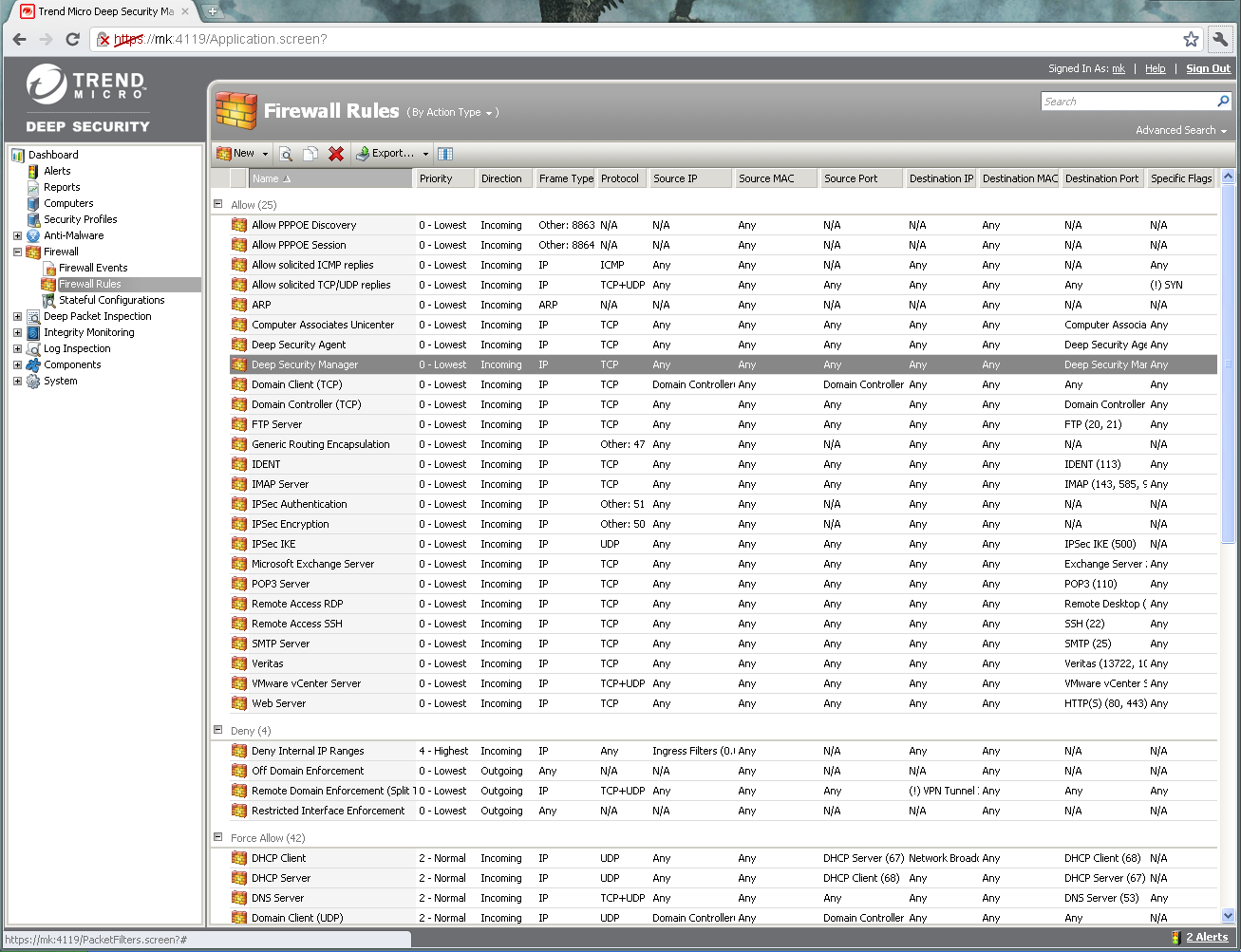Sort the table by Priority column header
The height and width of the screenshot is (952, 1241).
pyautogui.click(x=437, y=178)
